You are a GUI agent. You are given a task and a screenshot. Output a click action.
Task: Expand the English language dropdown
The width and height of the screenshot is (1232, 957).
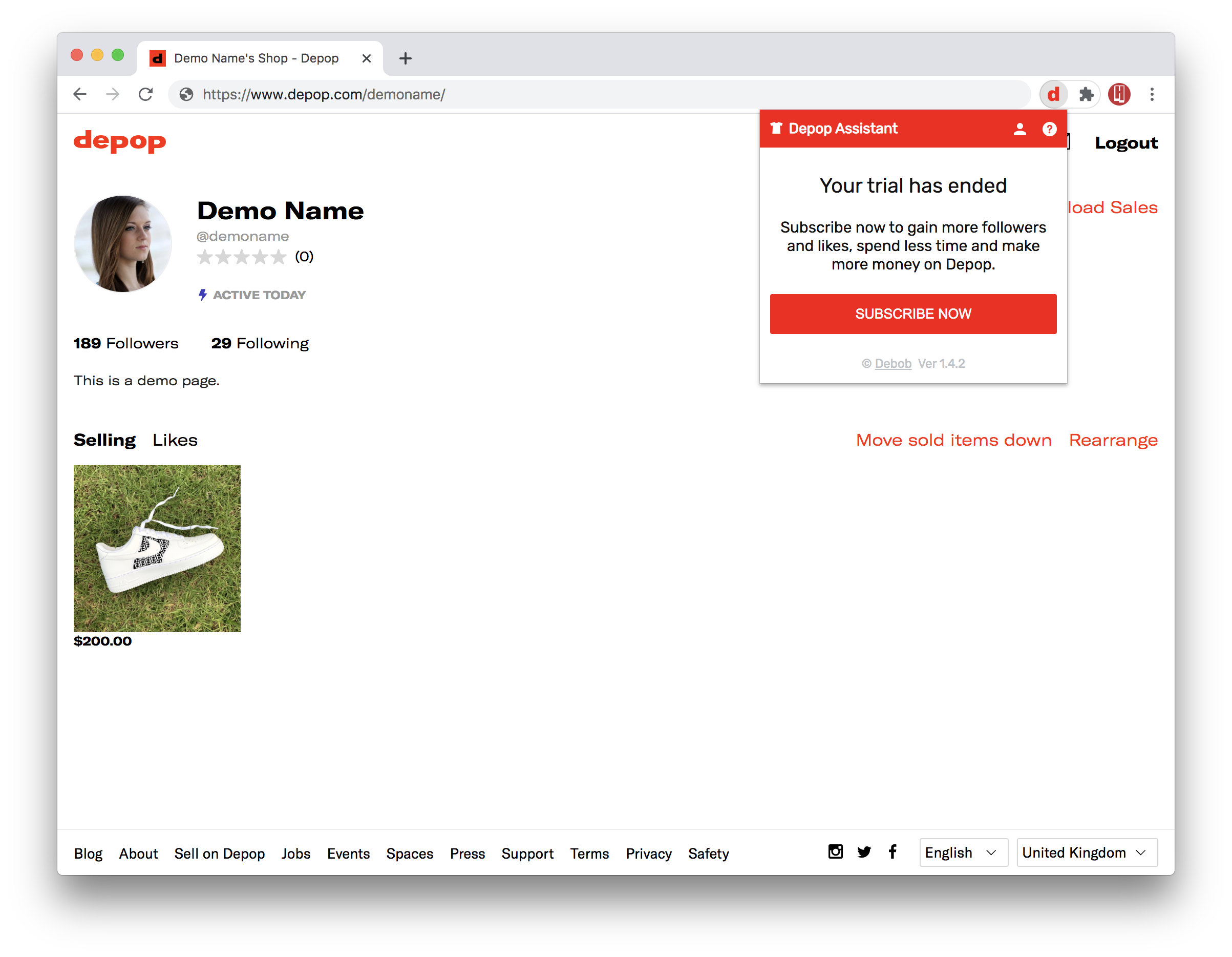click(x=962, y=852)
